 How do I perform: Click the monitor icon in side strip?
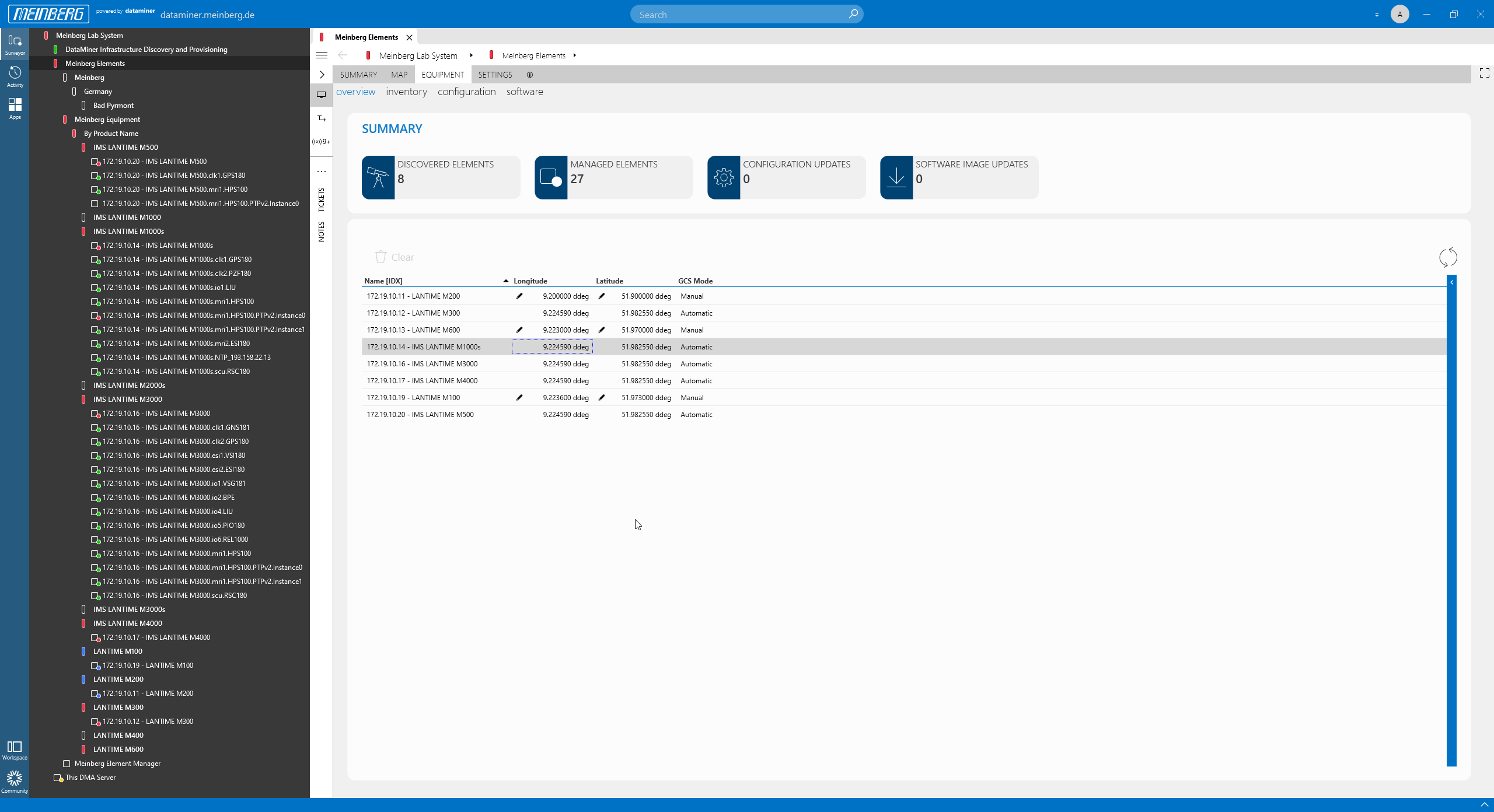click(322, 94)
